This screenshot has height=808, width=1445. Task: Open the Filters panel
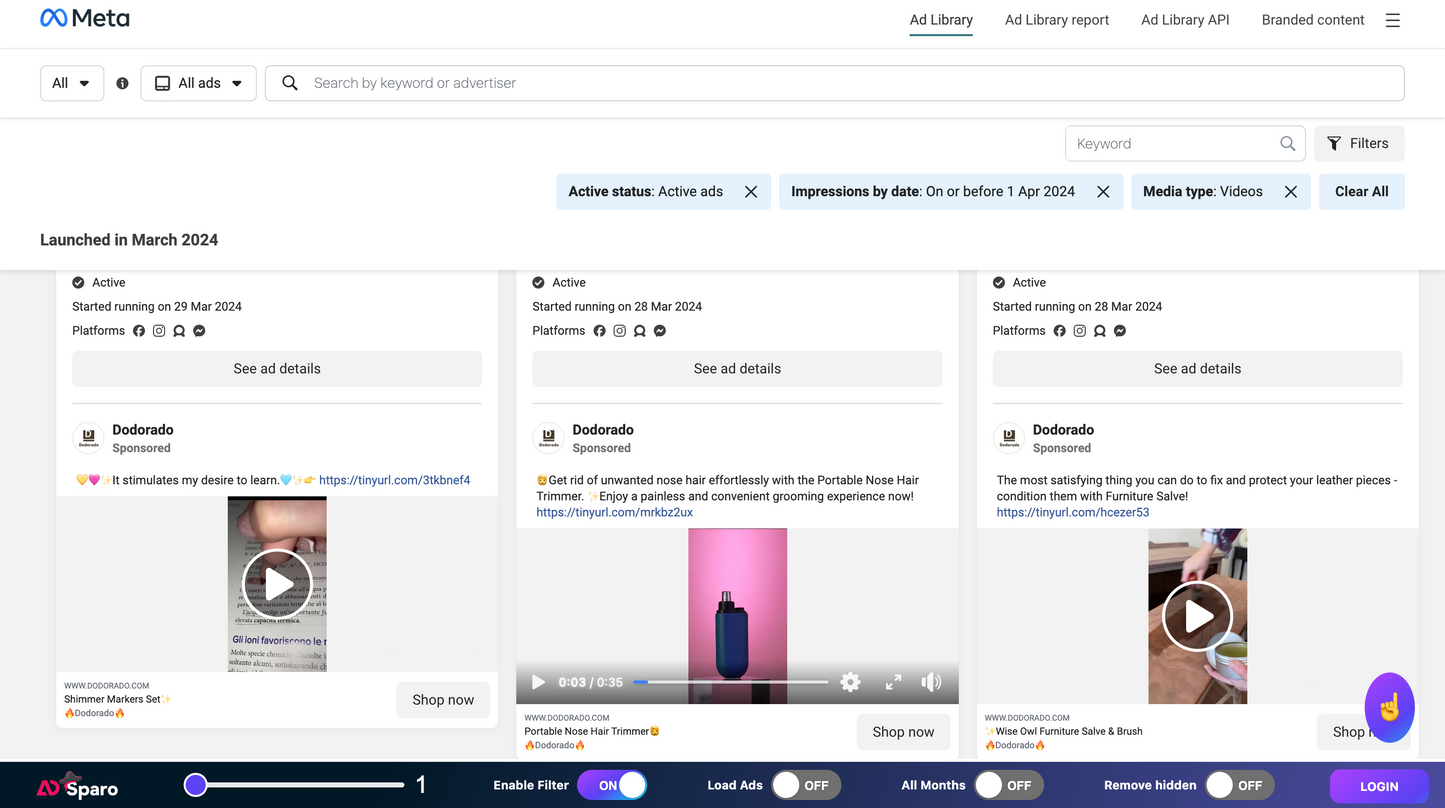click(x=1358, y=144)
